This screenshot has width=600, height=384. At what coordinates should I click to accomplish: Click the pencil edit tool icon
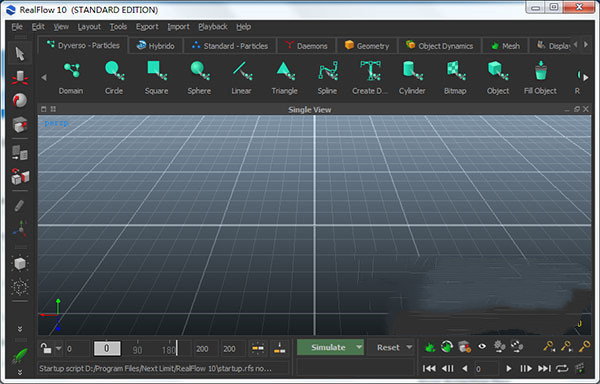coord(19,206)
